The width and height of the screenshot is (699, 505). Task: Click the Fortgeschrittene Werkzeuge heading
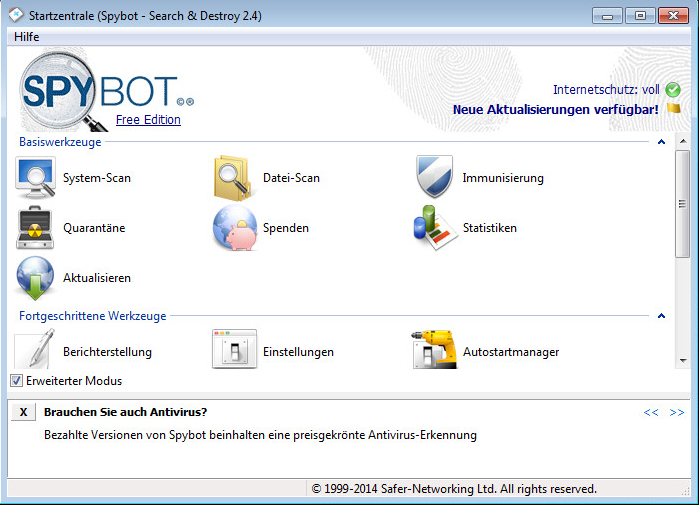[x=93, y=316]
